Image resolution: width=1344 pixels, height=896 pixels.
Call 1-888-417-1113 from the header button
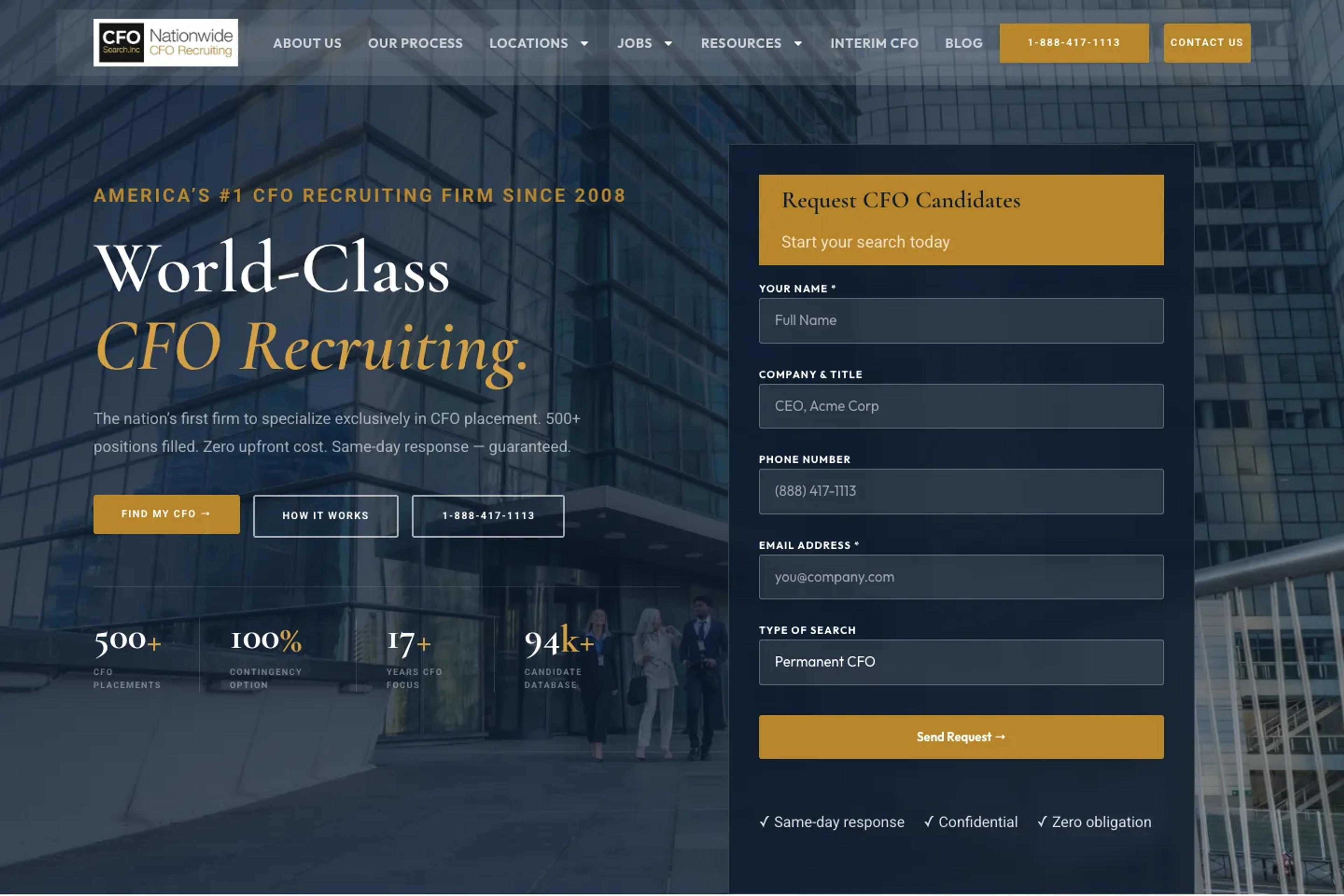click(1074, 43)
